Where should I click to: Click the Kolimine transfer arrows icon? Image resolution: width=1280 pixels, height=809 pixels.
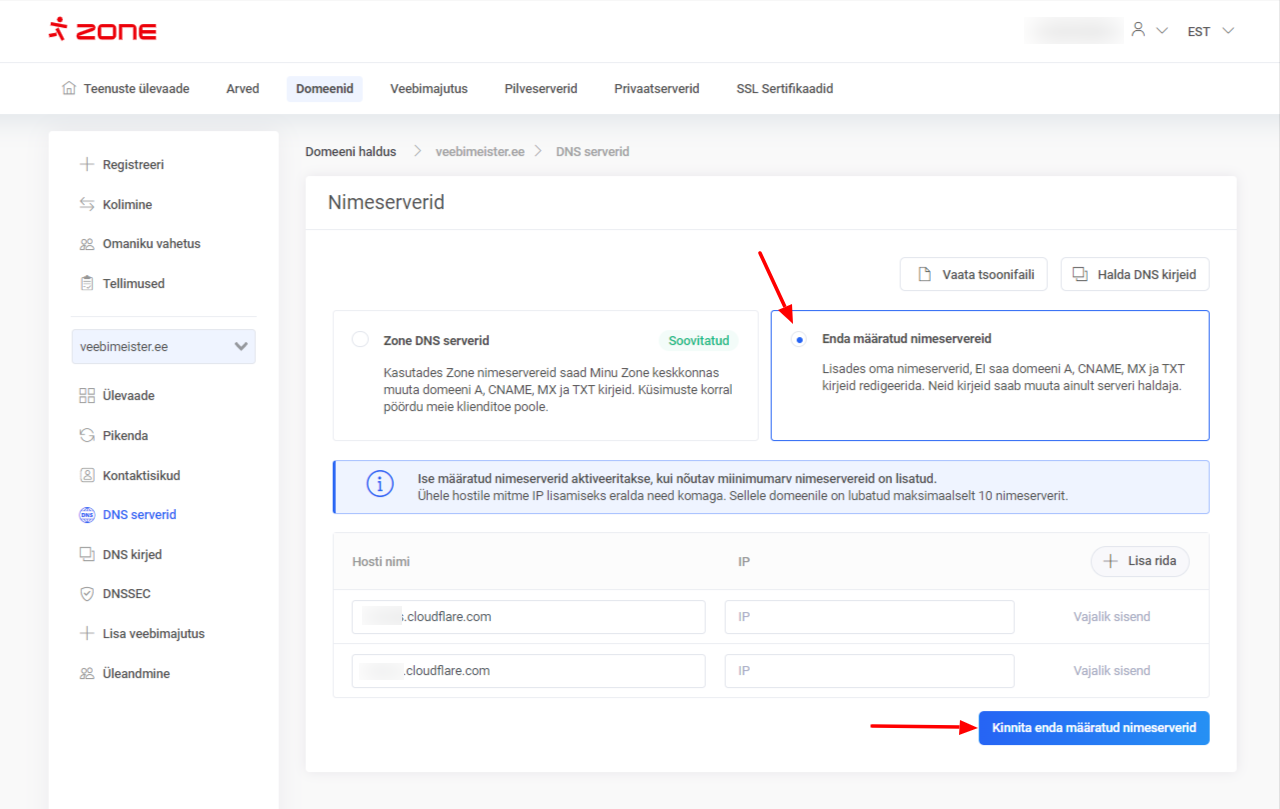click(86, 204)
